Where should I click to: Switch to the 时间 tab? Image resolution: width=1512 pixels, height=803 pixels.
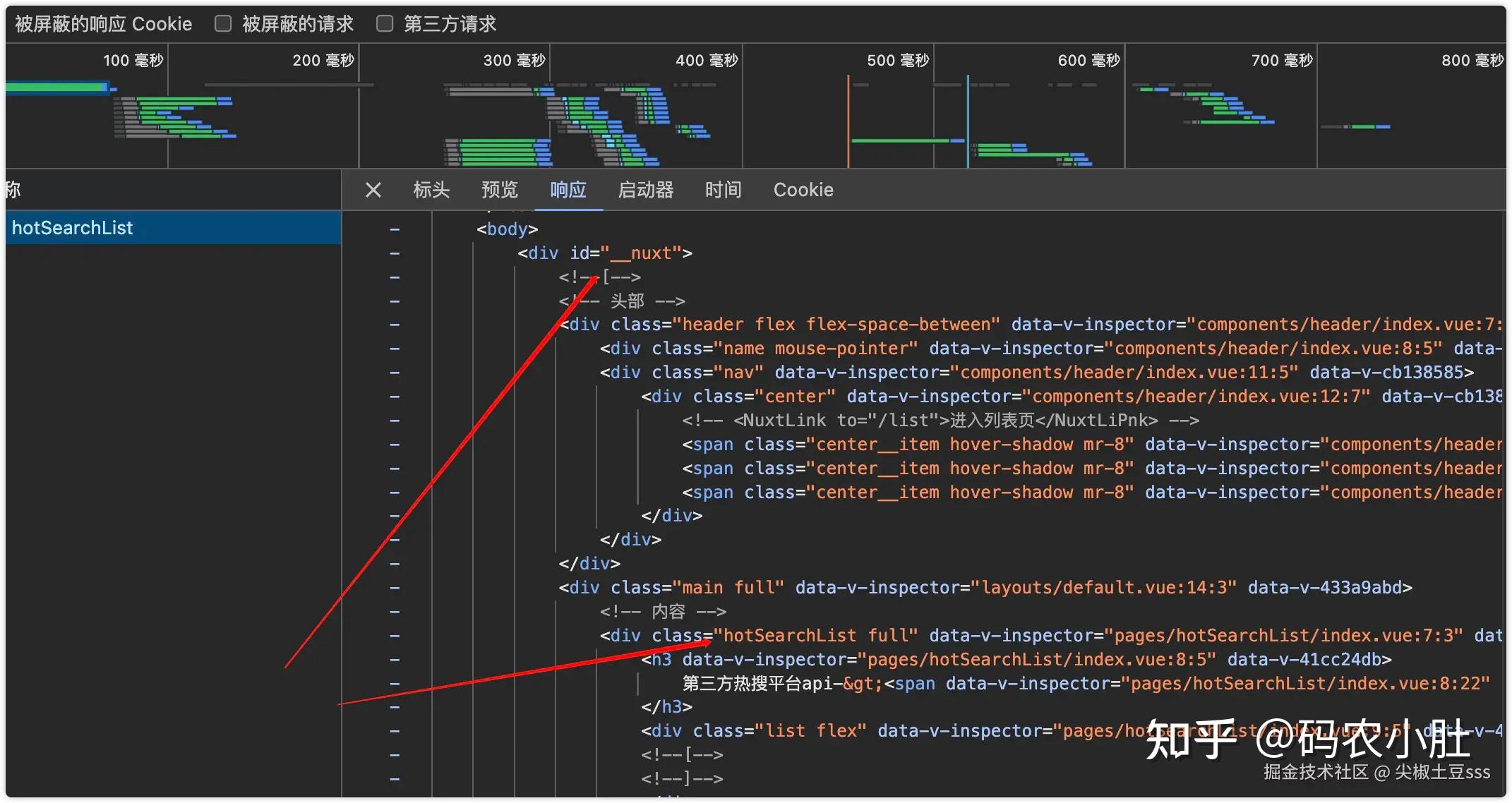(724, 190)
